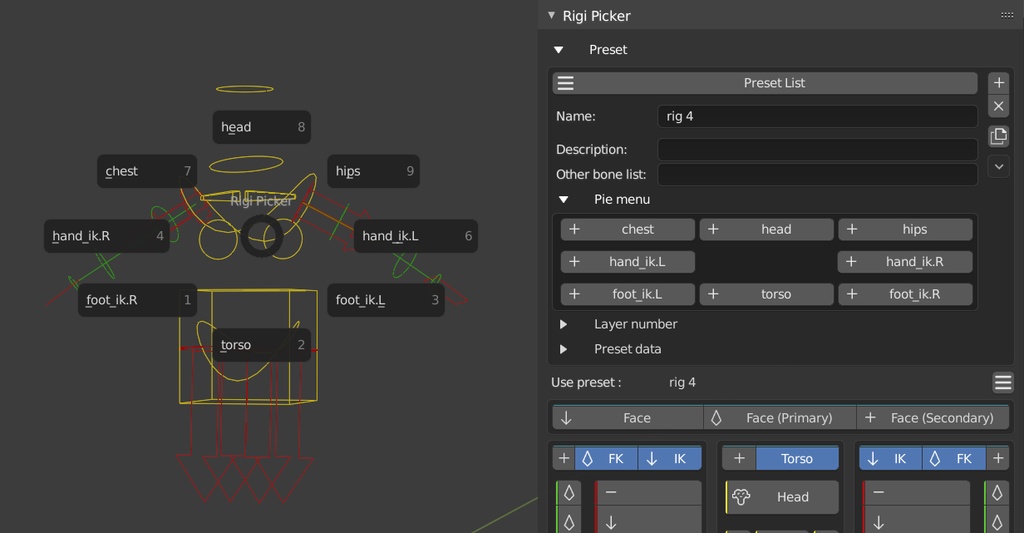The width and height of the screenshot is (1024, 533).
Task: Choose hips in the viewport pie menu
Action: tap(374, 171)
